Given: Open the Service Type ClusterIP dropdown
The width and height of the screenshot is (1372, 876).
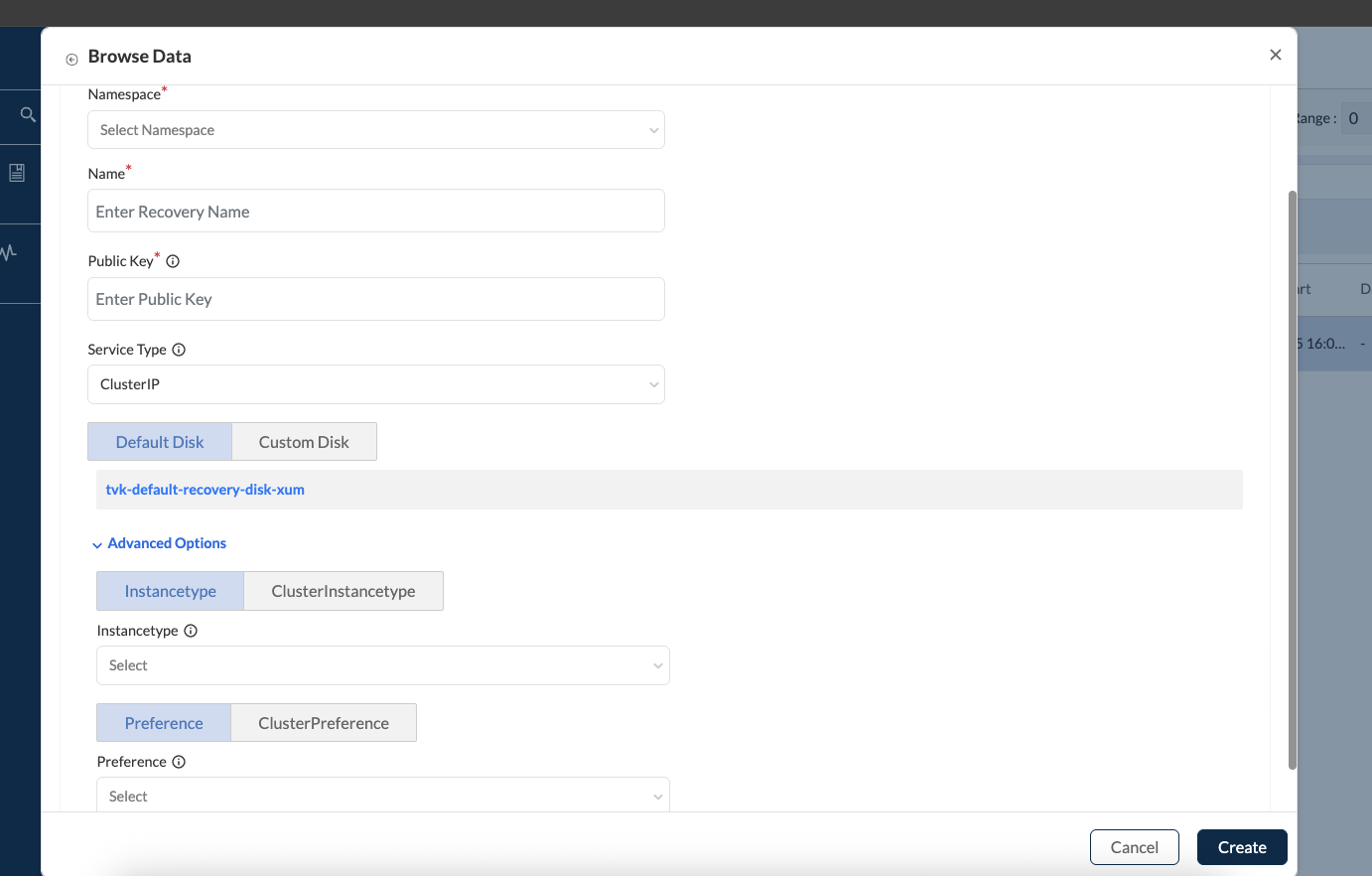Looking at the screenshot, I should pyautogui.click(x=375, y=384).
